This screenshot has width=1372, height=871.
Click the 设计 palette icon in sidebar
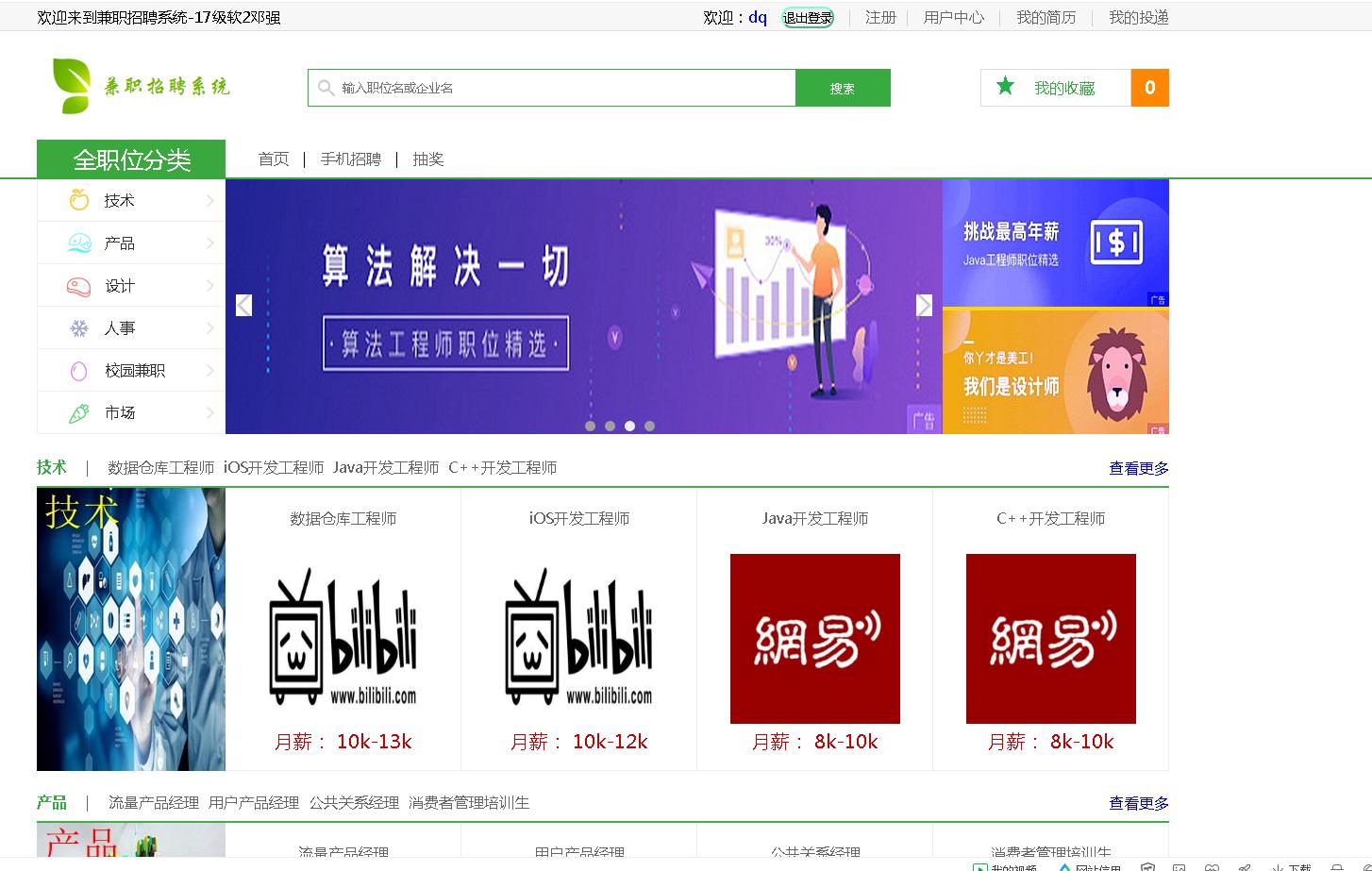coord(78,285)
